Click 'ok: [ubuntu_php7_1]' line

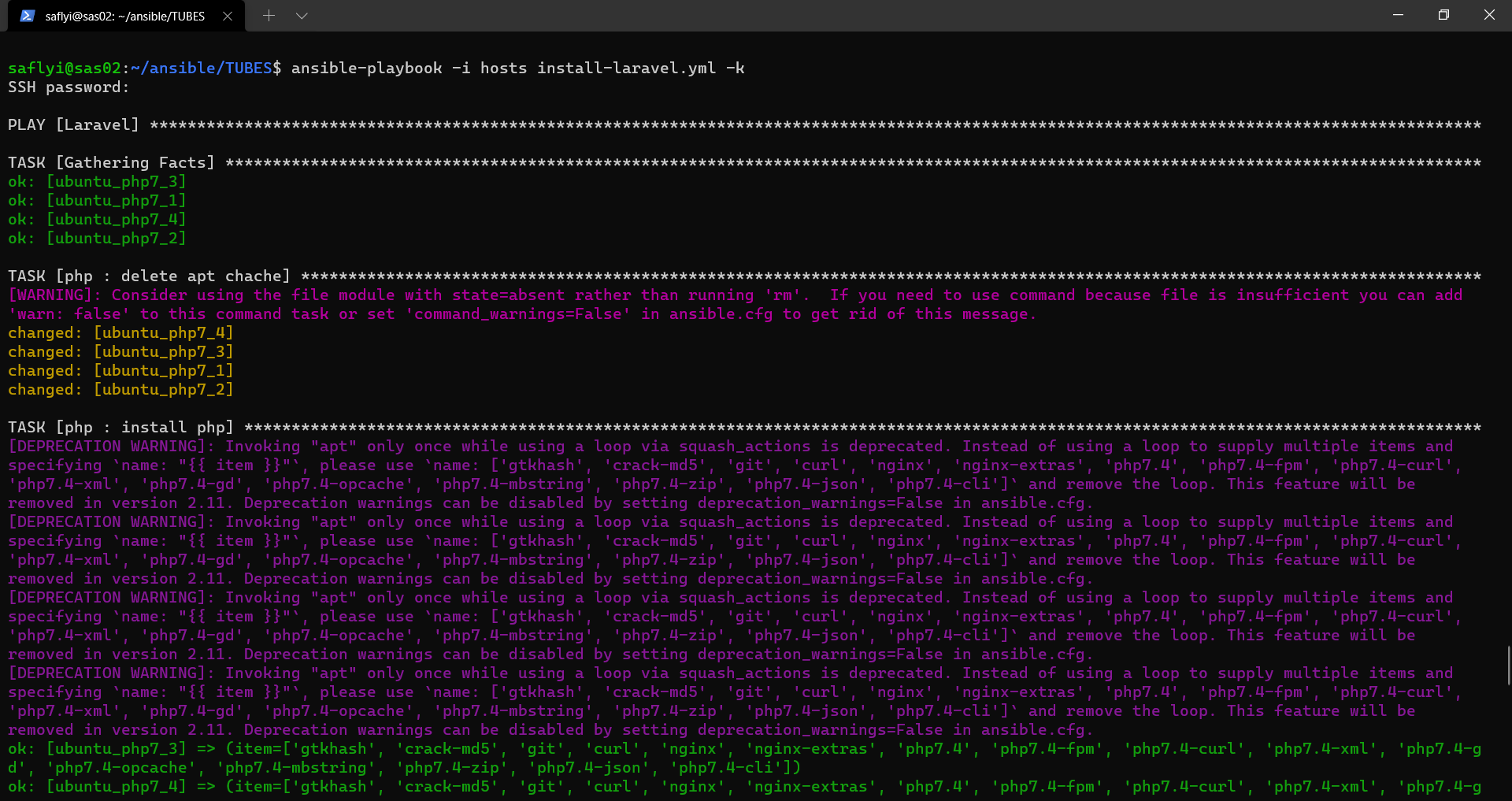(x=97, y=200)
